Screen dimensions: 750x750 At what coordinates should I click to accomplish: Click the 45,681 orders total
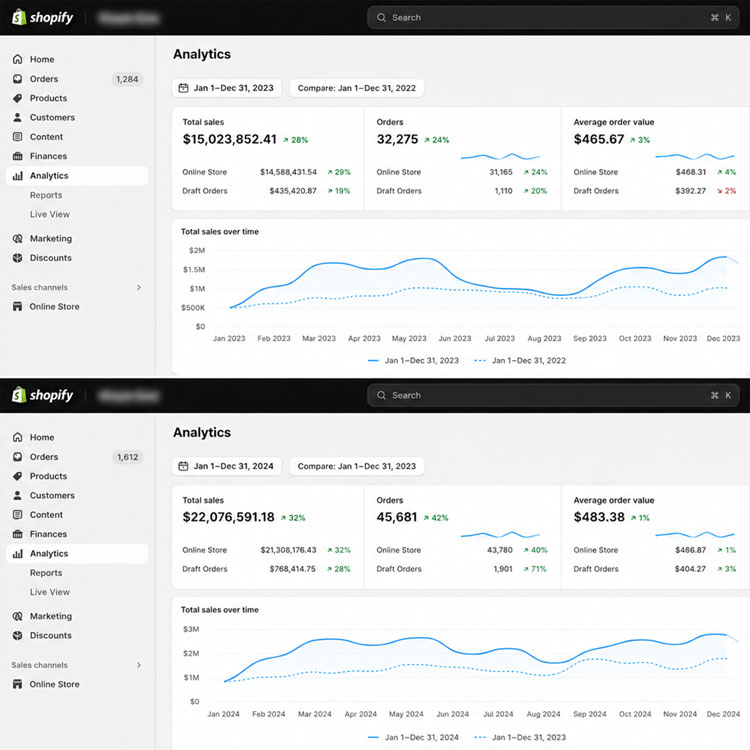coord(397,517)
